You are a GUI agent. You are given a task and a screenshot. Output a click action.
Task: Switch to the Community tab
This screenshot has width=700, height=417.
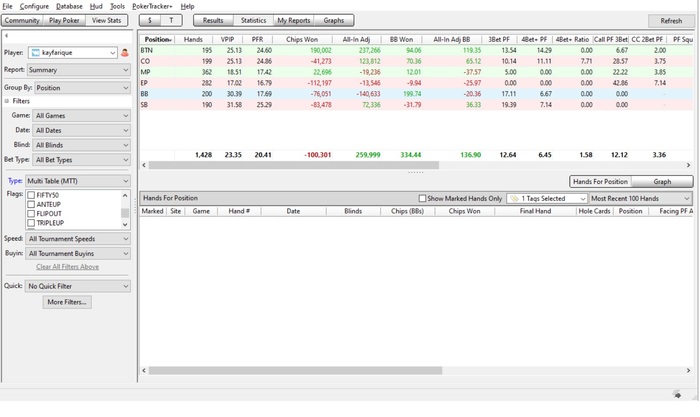click(22, 21)
